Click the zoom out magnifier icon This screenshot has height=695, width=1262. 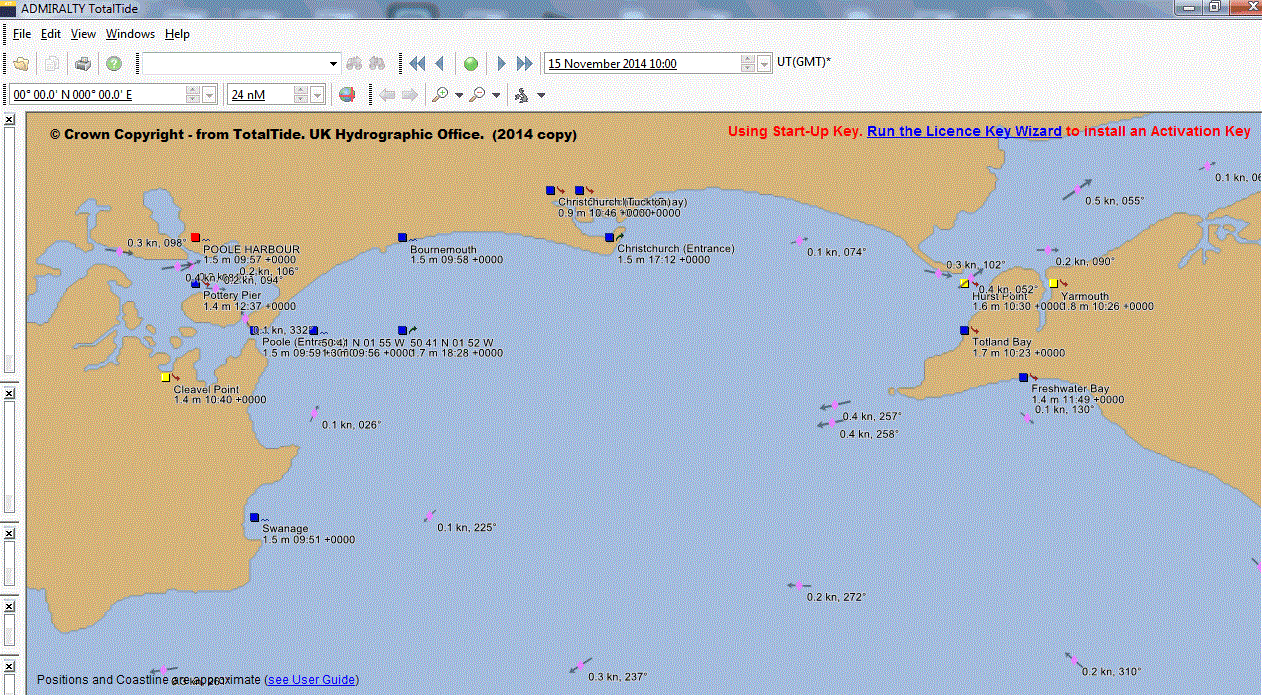tap(477, 95)
